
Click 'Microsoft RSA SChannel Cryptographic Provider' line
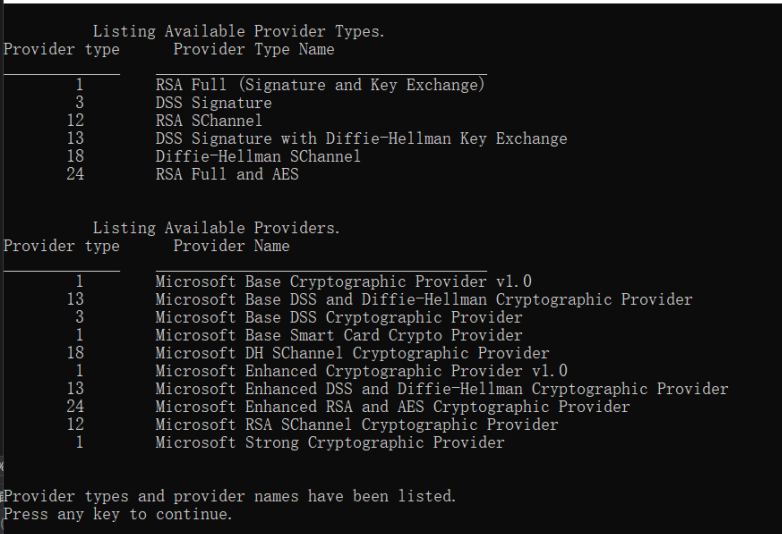pyautogui.click(x=356, y=425)
